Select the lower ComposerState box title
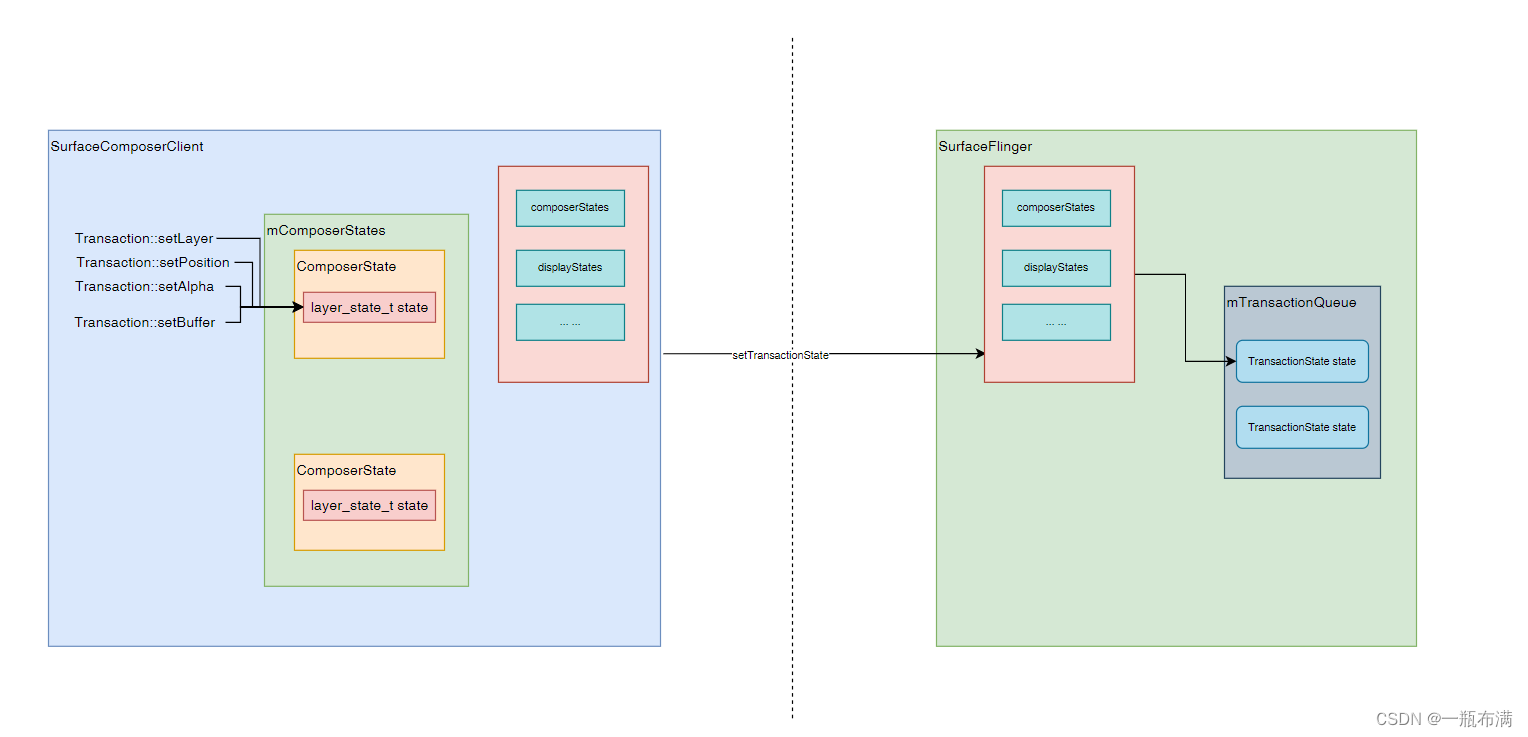 pos(346,471)
